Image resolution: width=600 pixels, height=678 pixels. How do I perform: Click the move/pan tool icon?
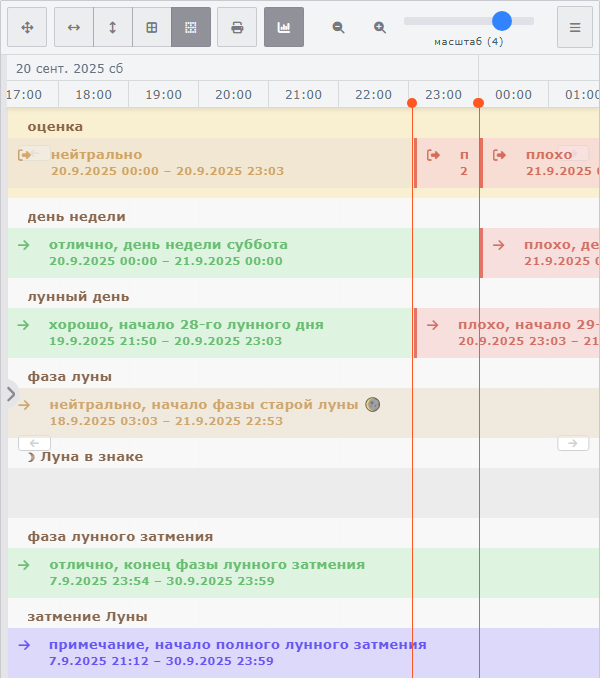click(27, 28)
